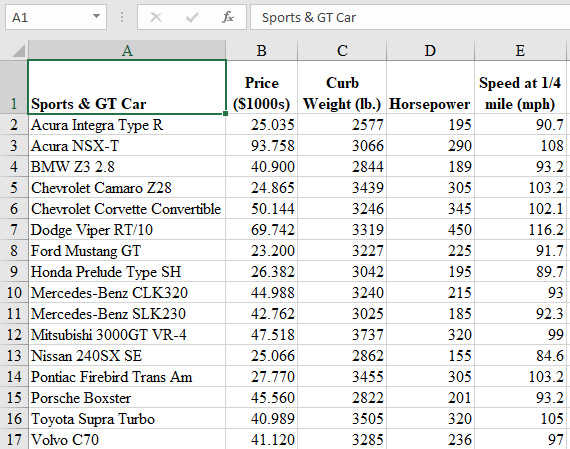Select column D header

point(430,50)
